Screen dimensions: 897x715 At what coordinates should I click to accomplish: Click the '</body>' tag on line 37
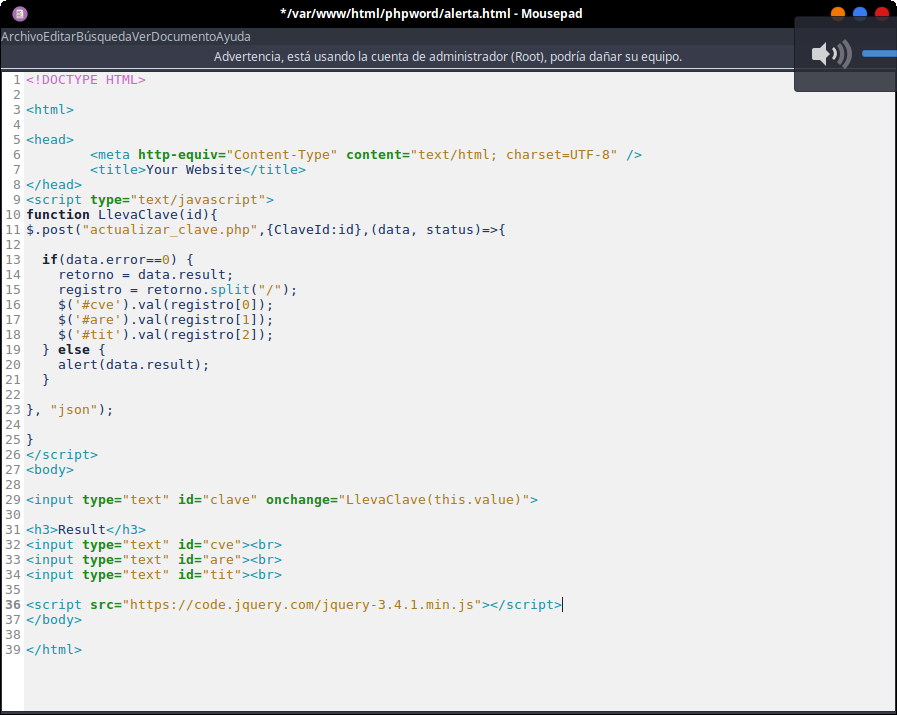[x=54, y=619]
